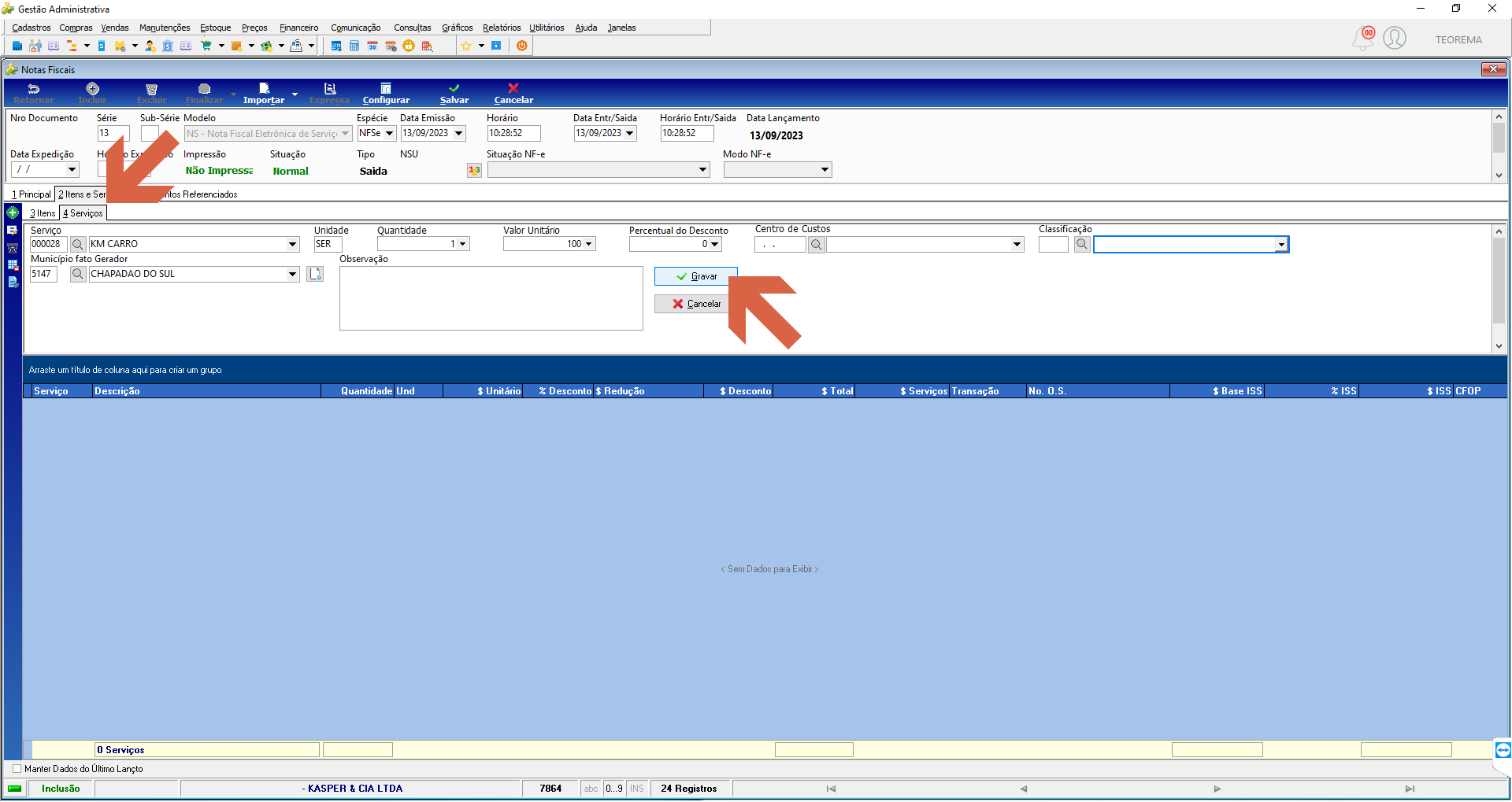
Task: Click the Cancelar button below Gravar
Action: point(696,304)
